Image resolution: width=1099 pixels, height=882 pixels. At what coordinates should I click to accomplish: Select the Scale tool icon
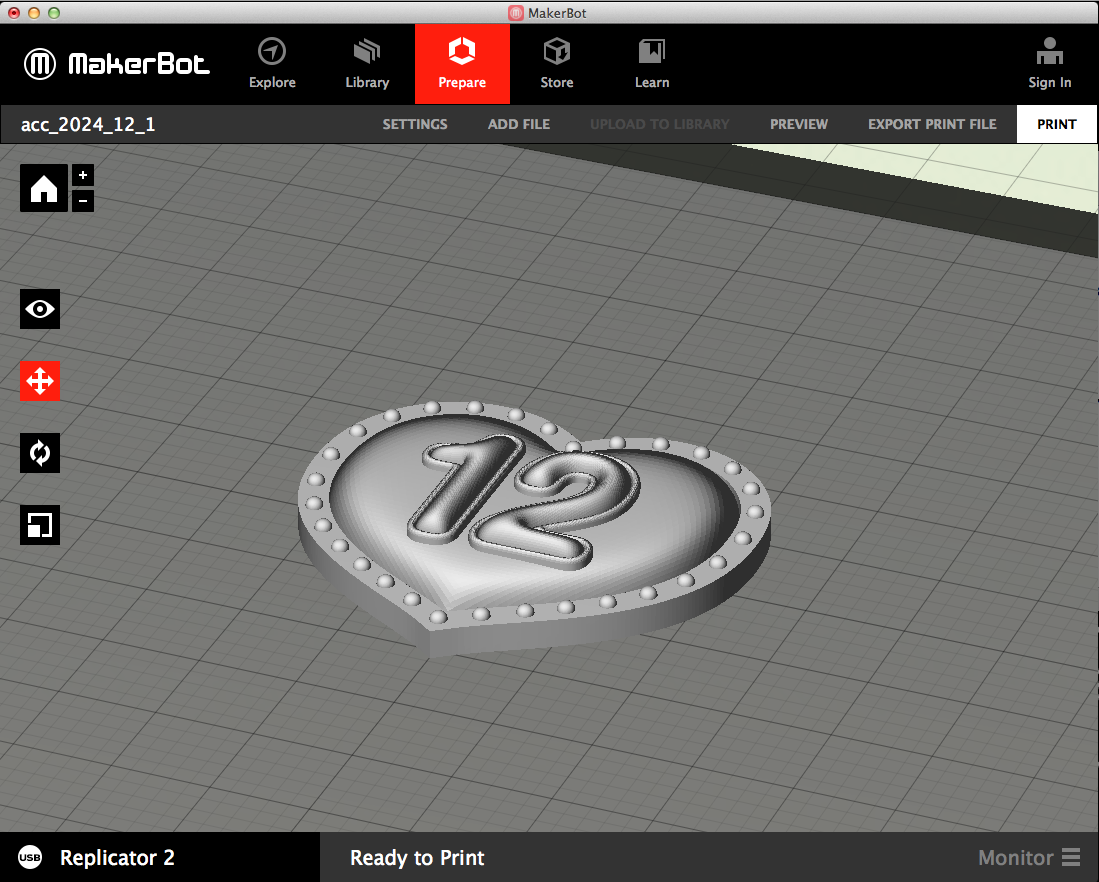pos(40,525)
